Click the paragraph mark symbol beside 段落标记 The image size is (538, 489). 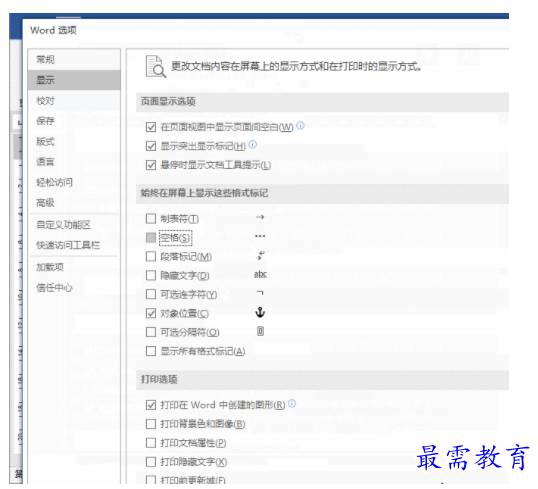coord(260,255)
